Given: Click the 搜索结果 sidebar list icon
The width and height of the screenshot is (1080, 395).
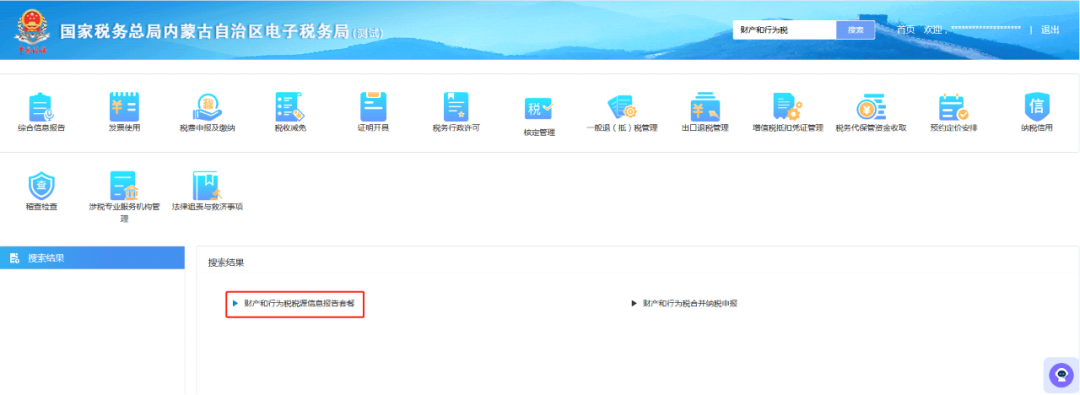Looking at the screenshot, I should (14, 259).
